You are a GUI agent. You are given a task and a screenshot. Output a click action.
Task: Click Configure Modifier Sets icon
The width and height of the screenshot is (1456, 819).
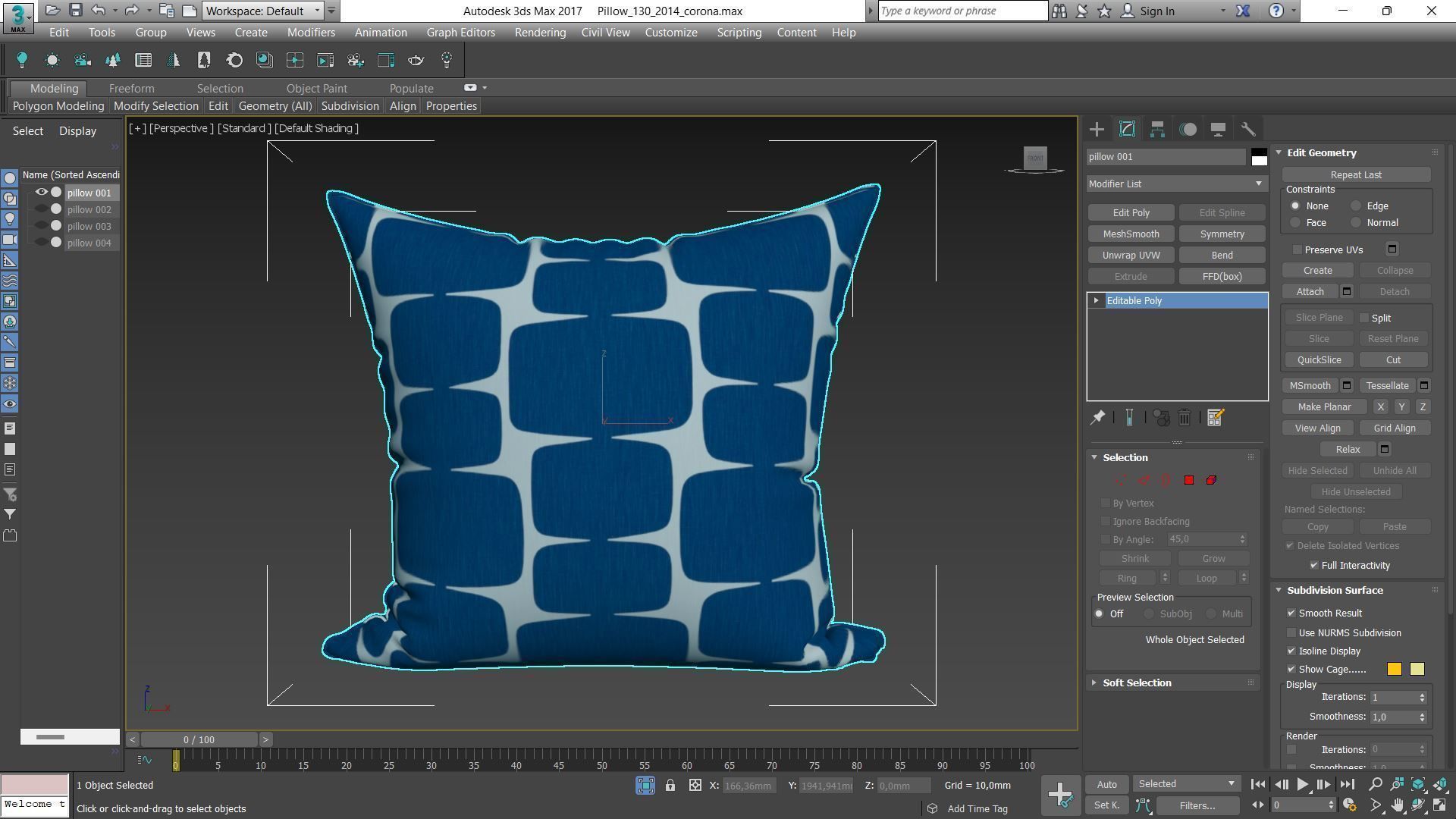coord(1215,418)
